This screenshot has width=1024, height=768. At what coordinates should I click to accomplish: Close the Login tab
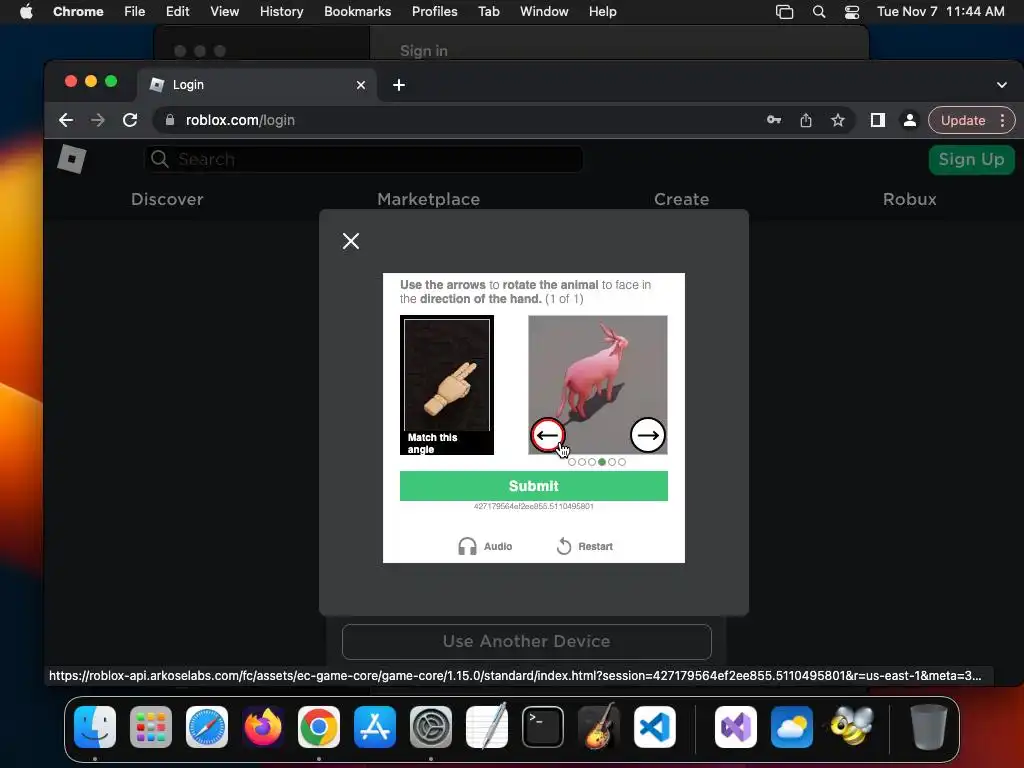360,85
